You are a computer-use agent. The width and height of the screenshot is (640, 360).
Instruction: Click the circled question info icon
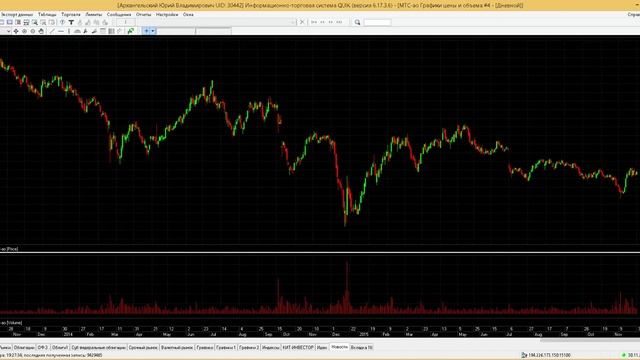(62, 22)
